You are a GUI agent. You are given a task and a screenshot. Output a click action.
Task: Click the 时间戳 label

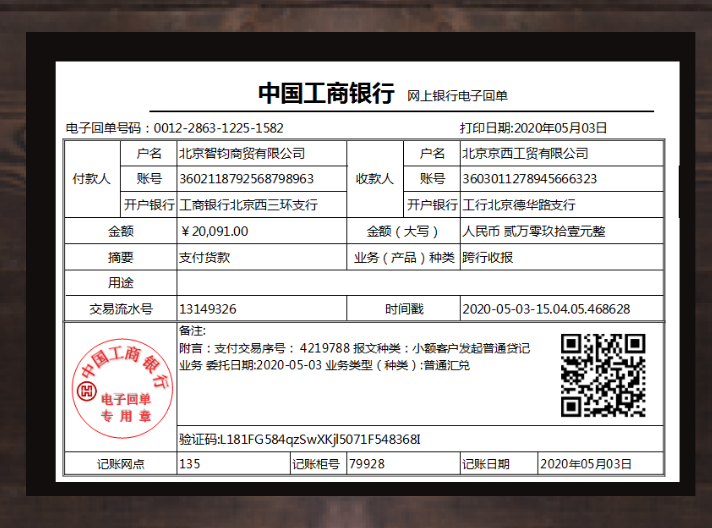403,309
